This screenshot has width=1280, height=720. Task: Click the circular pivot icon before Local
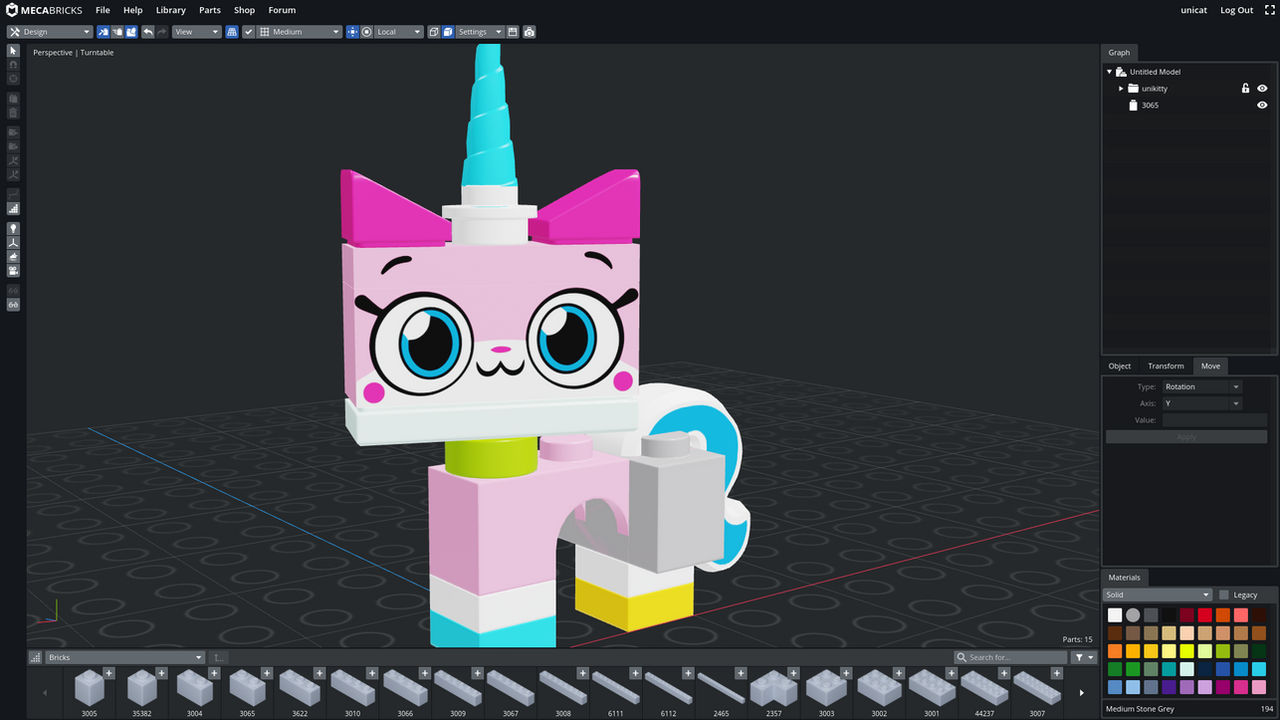click(x=367, y=32)
